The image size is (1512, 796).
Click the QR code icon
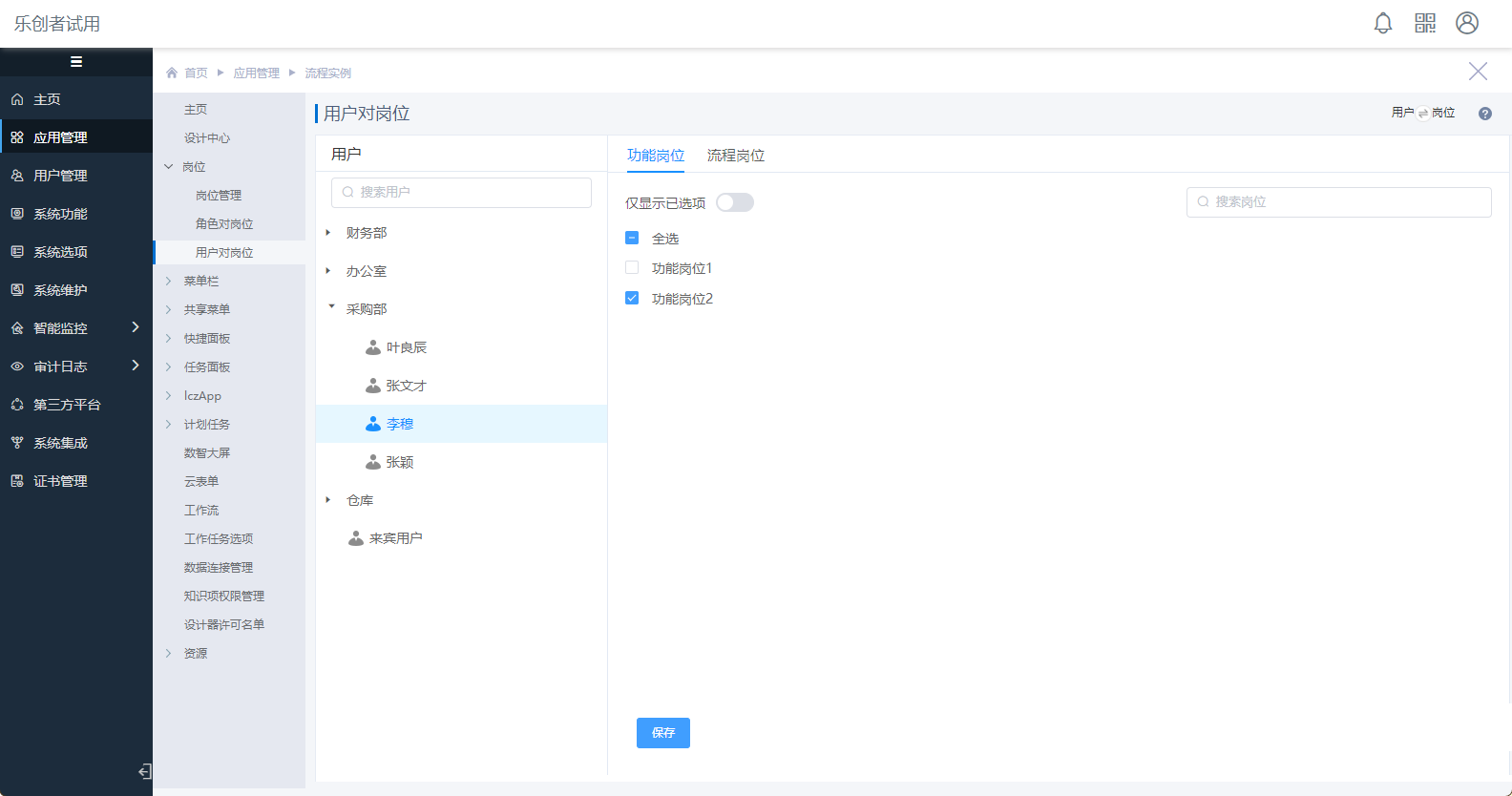[x=1425, y=23]
